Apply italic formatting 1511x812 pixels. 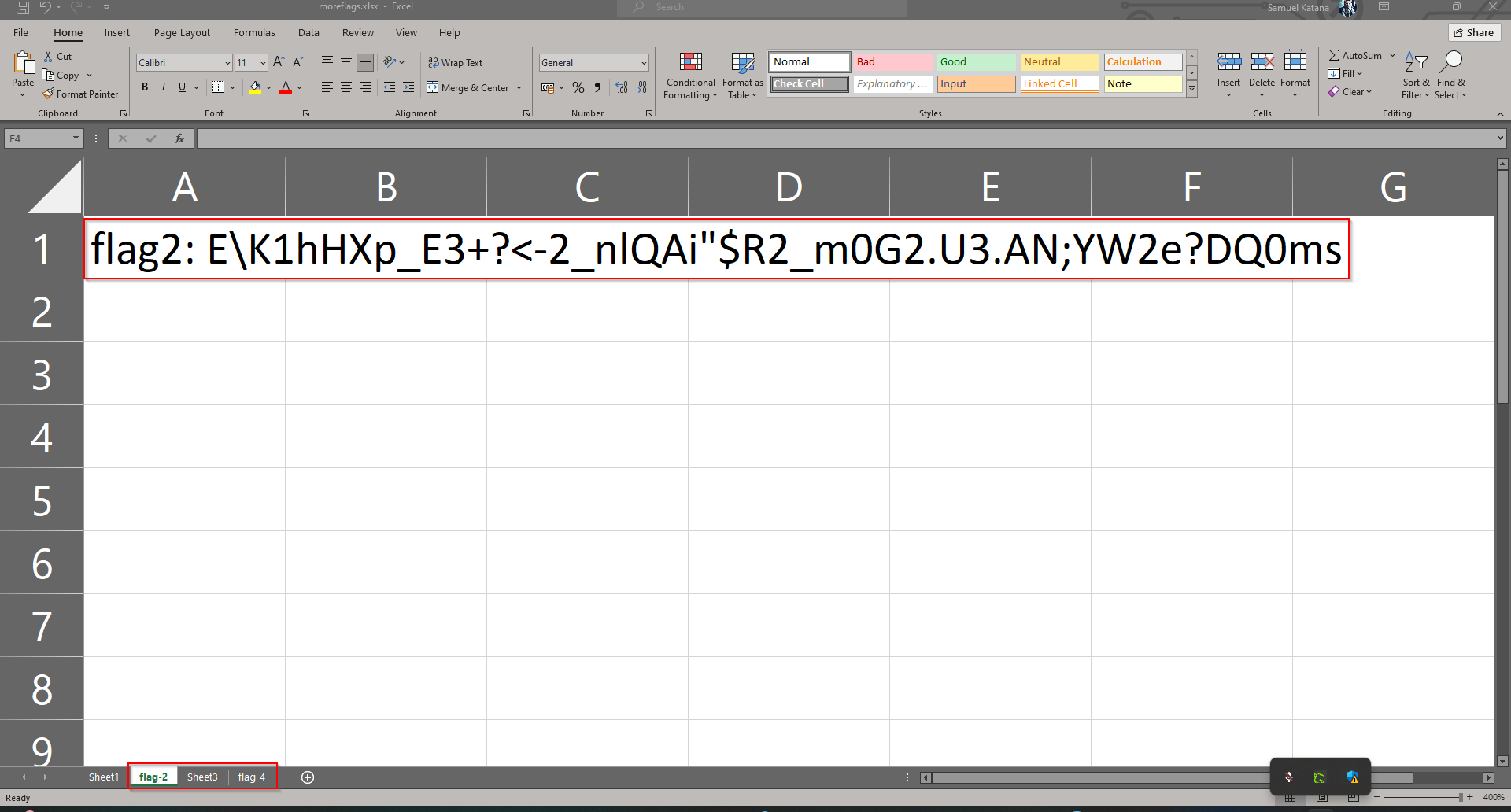tap(163, 87)
